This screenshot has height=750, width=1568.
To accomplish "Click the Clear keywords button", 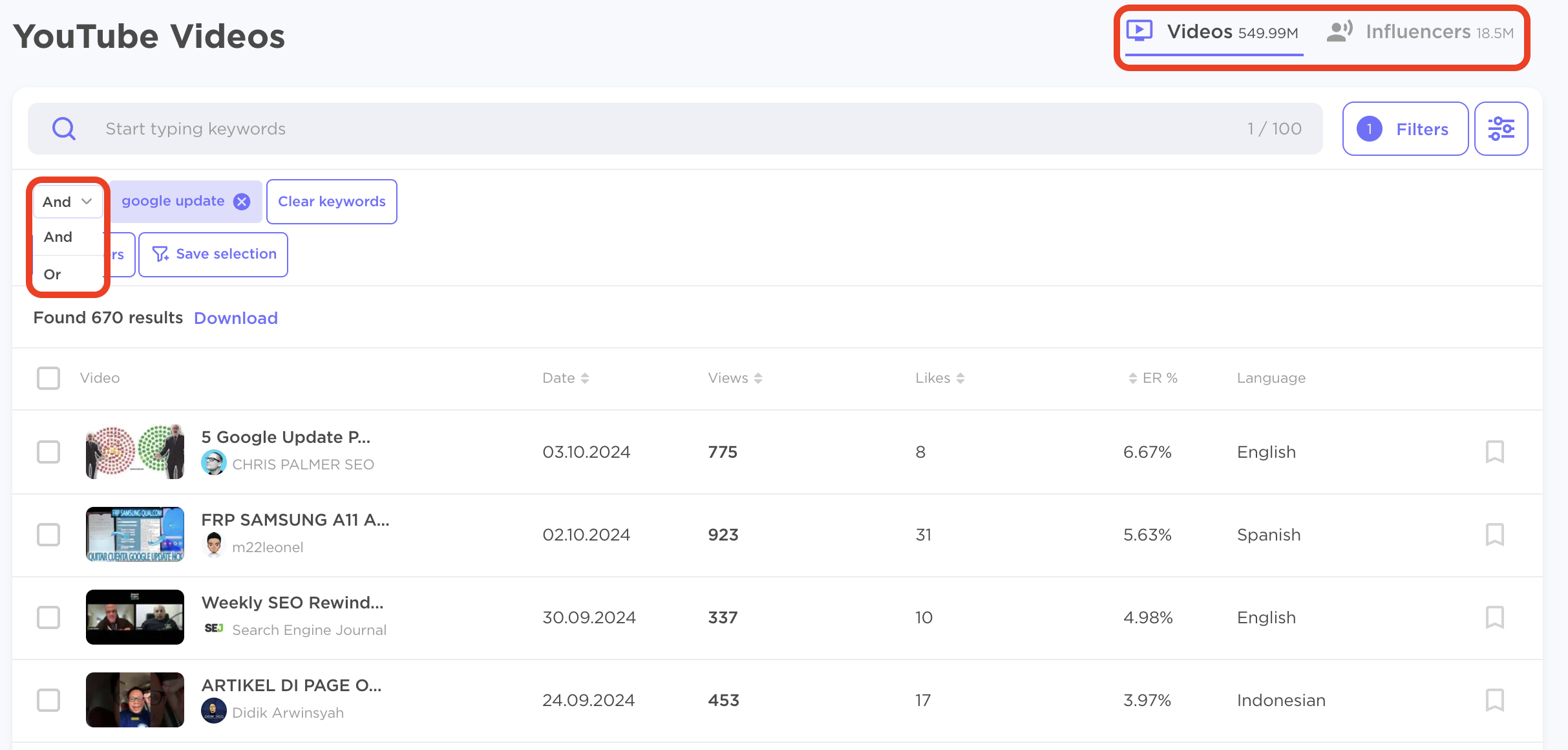I will coord(331,201).
